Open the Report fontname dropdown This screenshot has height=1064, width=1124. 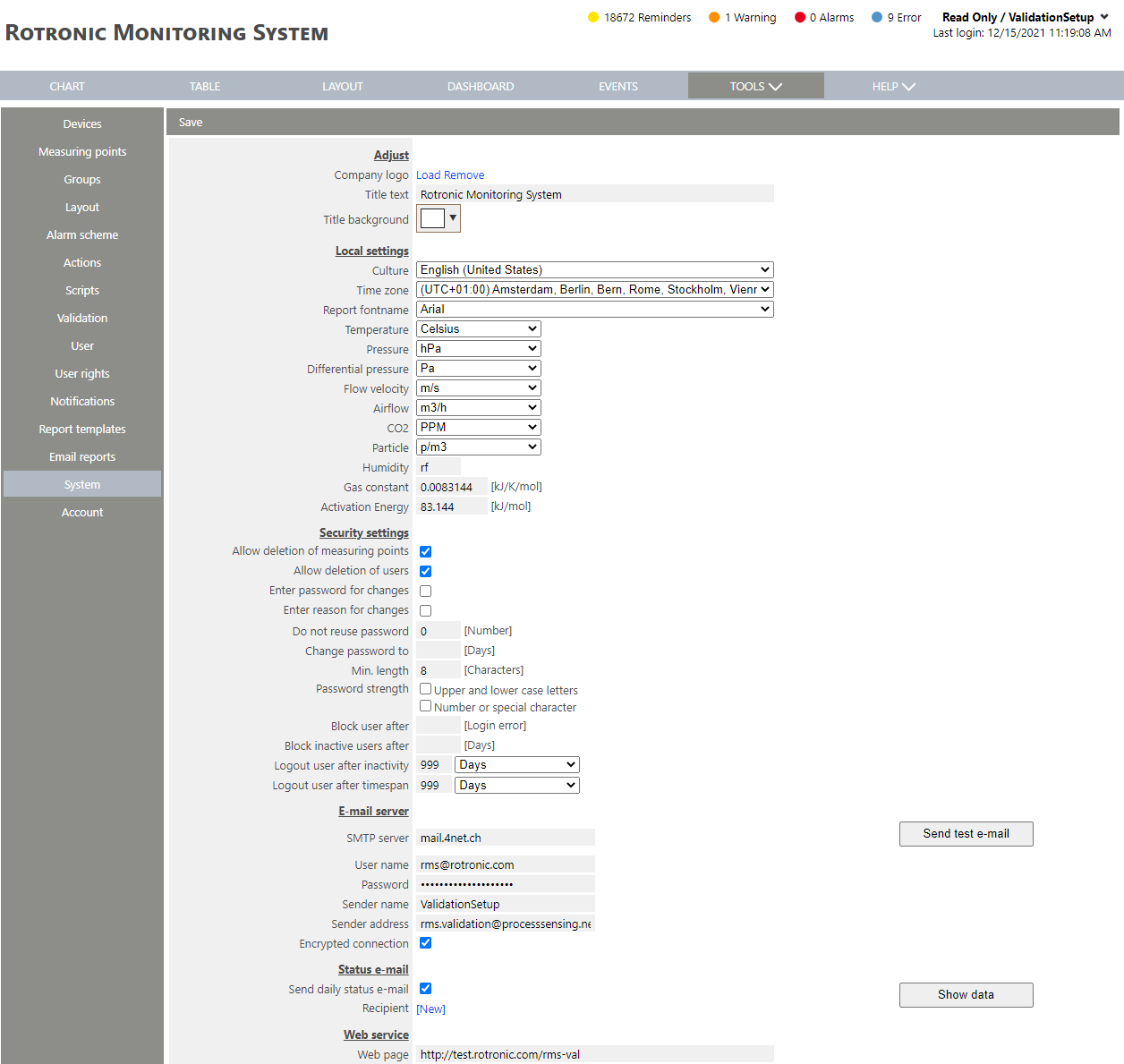595,309
